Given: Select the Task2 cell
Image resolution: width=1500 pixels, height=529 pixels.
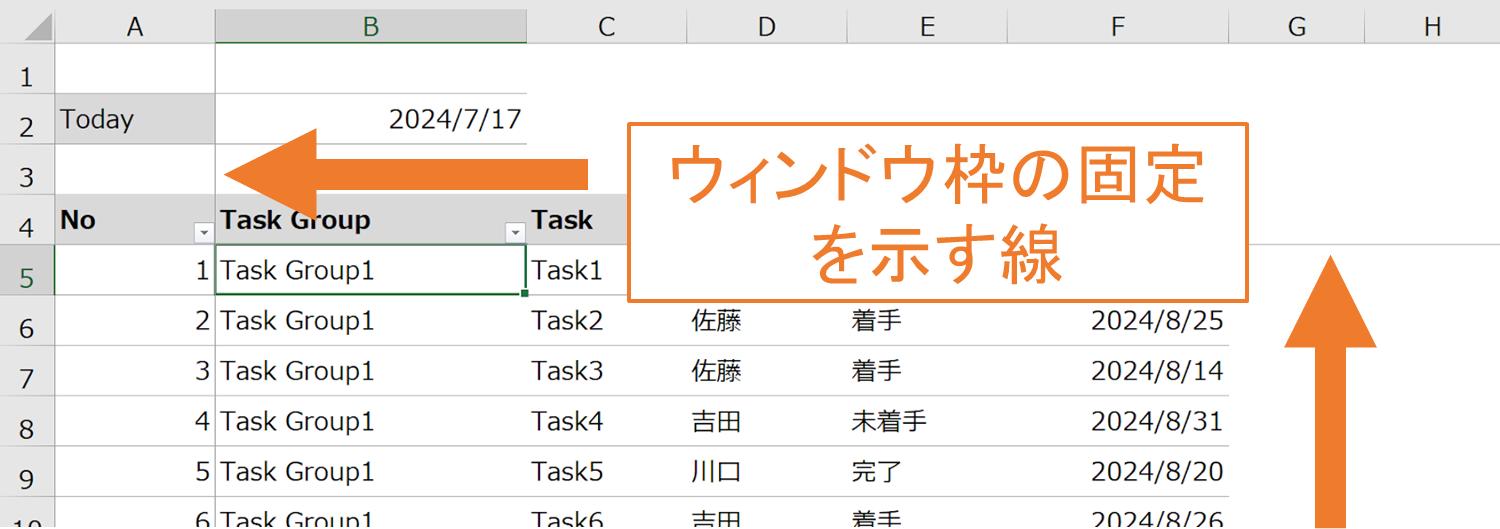Looking at the screenshot, I should (606, 321).
